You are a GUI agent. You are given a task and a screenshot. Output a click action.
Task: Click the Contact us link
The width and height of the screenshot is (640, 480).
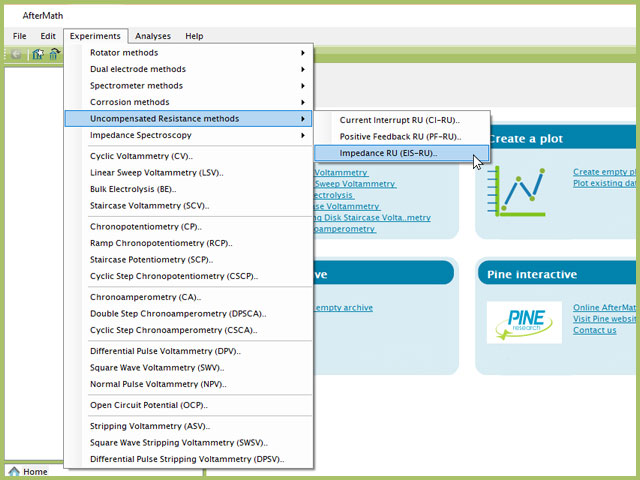click(x=595, y=330)
